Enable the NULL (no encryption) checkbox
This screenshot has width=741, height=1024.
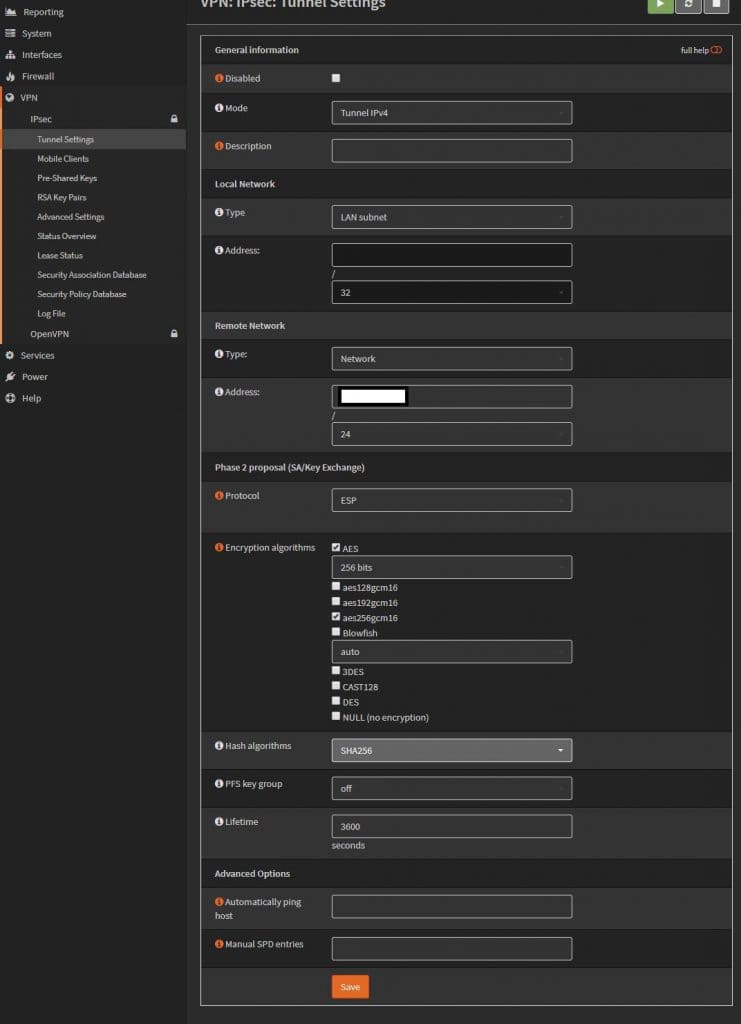tap(336, 716)
